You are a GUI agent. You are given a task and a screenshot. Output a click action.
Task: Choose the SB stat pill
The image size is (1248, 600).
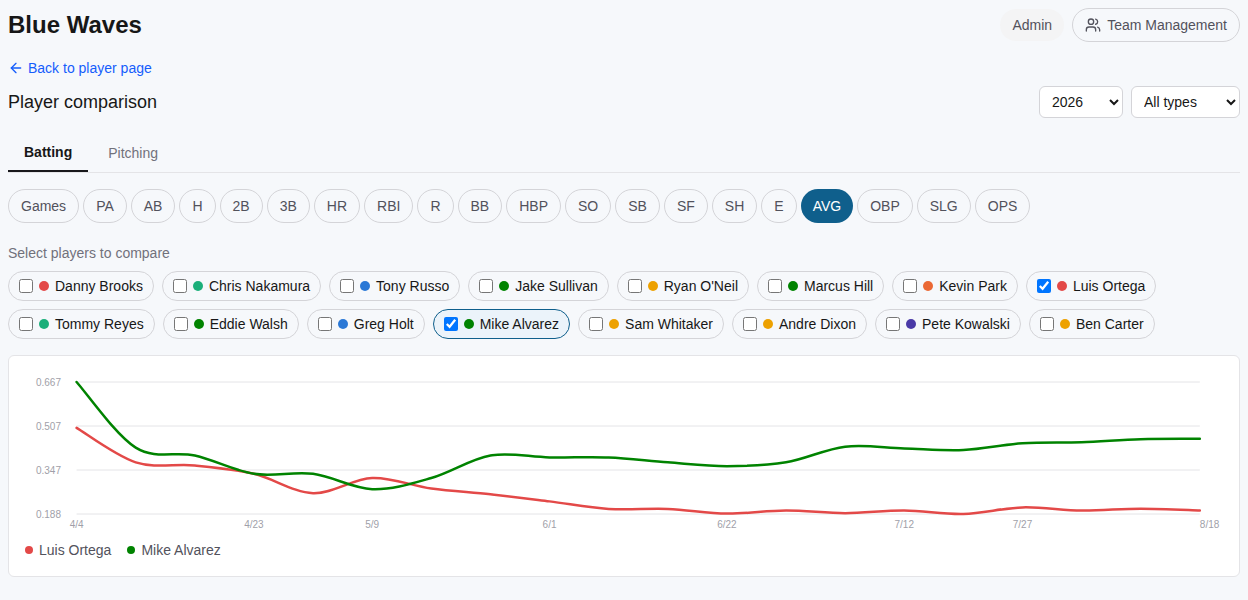pos(637,206)
